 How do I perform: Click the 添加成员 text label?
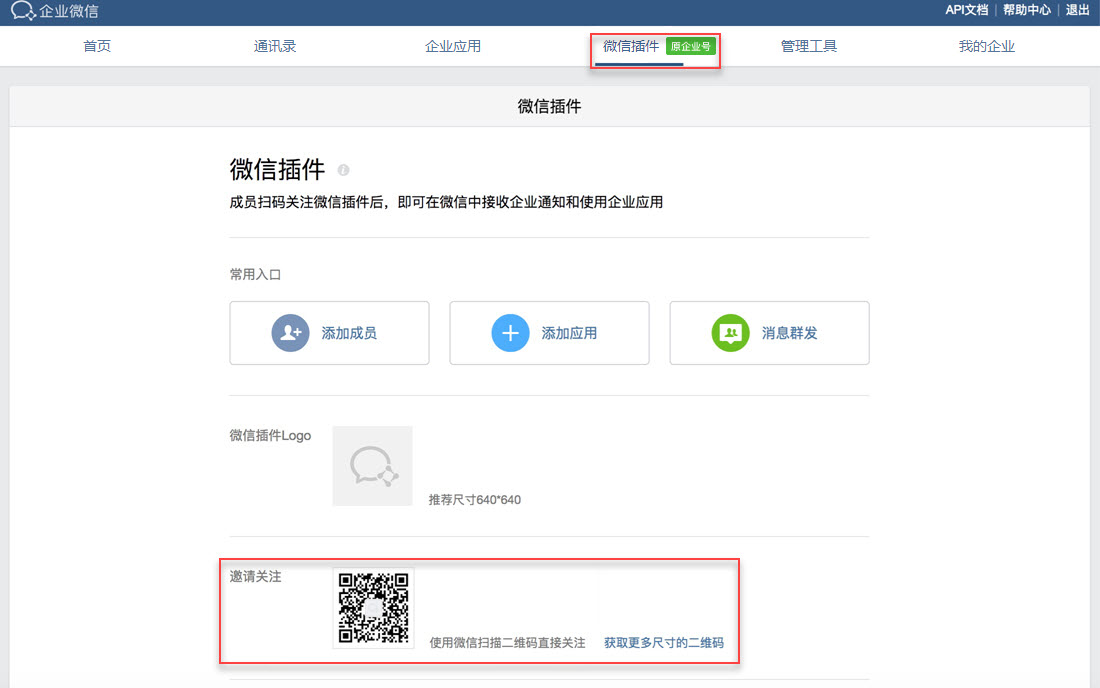349,333
